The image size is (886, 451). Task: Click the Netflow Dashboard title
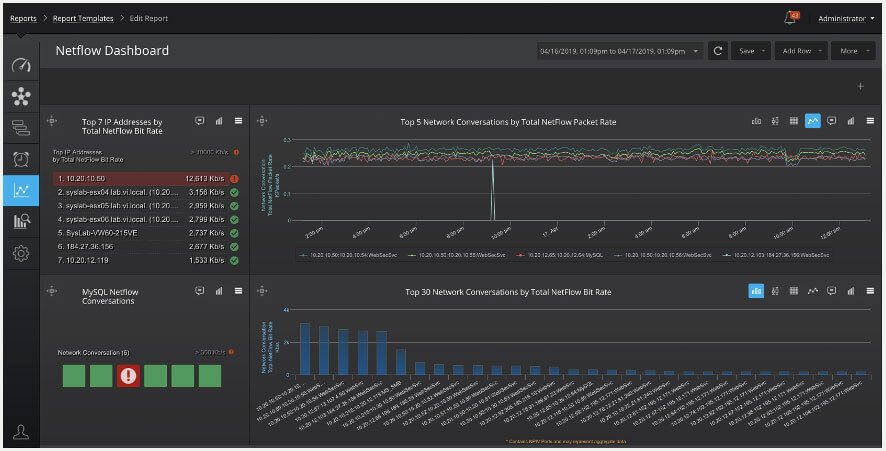pos(112,51)
